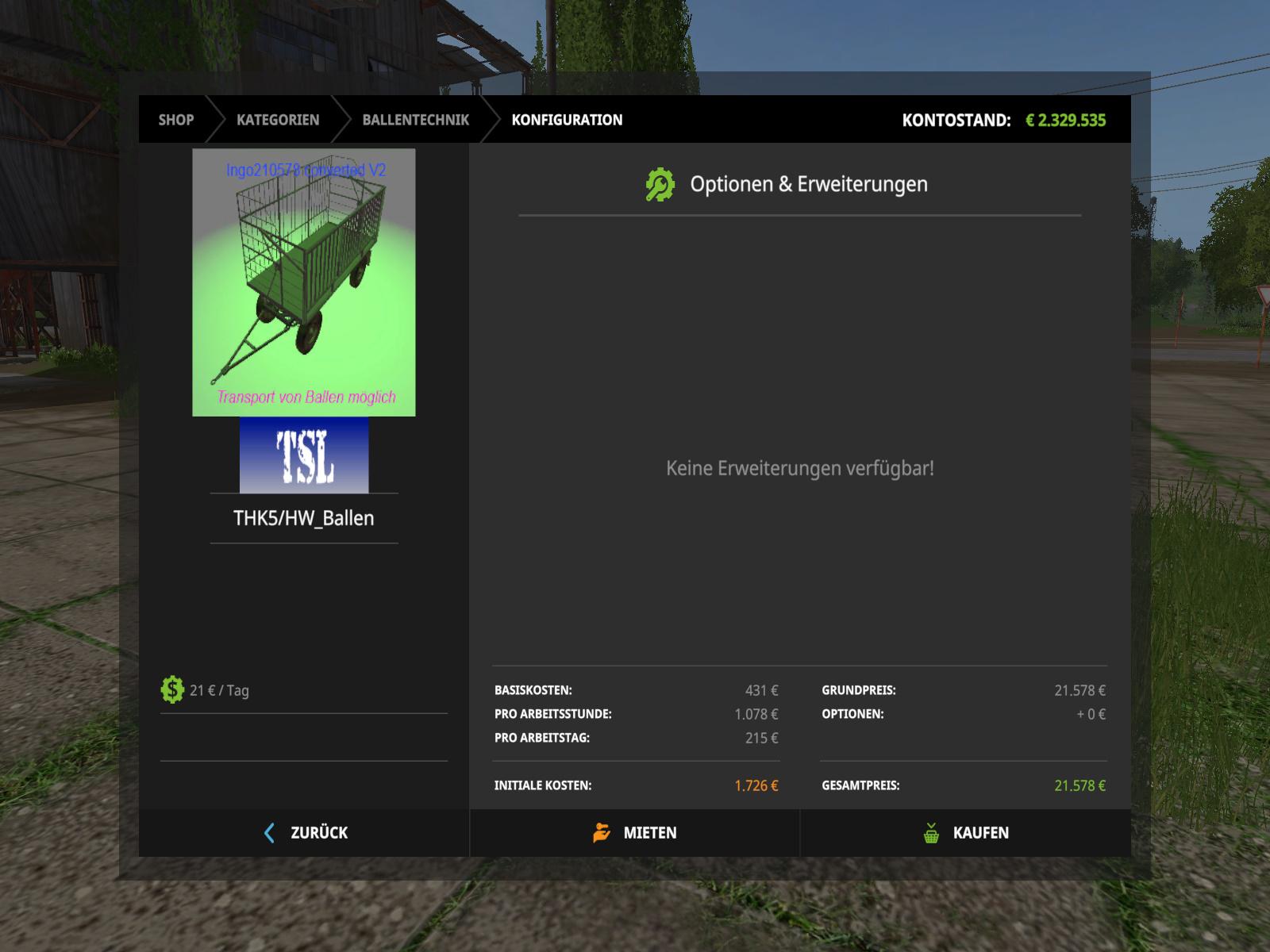1270x952 pixels.
Task: Select the KONFIGURATION breadcrumb
Action: [567, 120]
